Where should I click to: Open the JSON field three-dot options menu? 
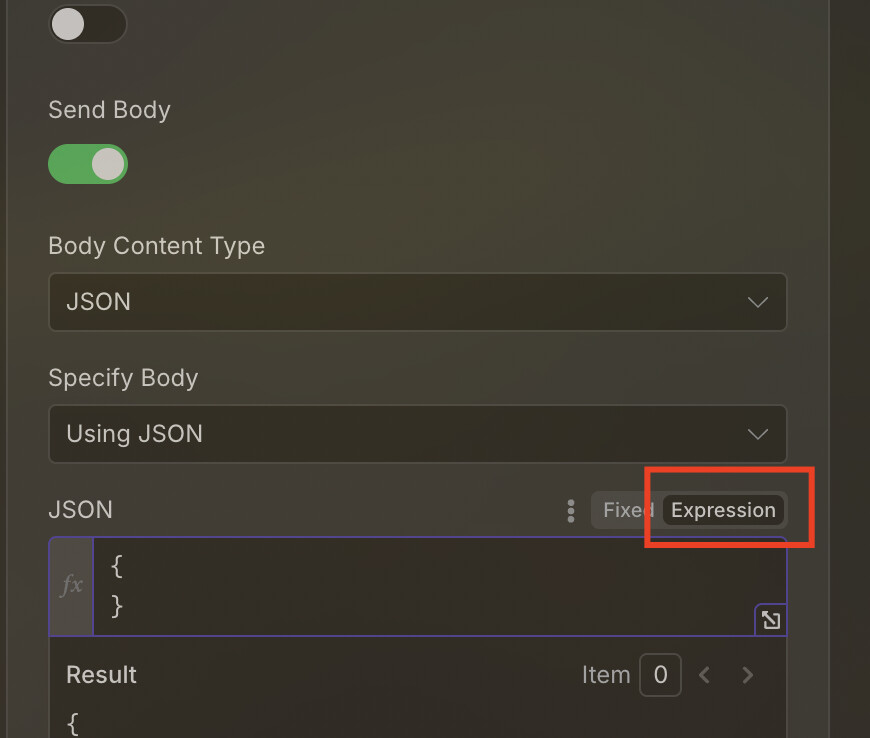[571, 511]
